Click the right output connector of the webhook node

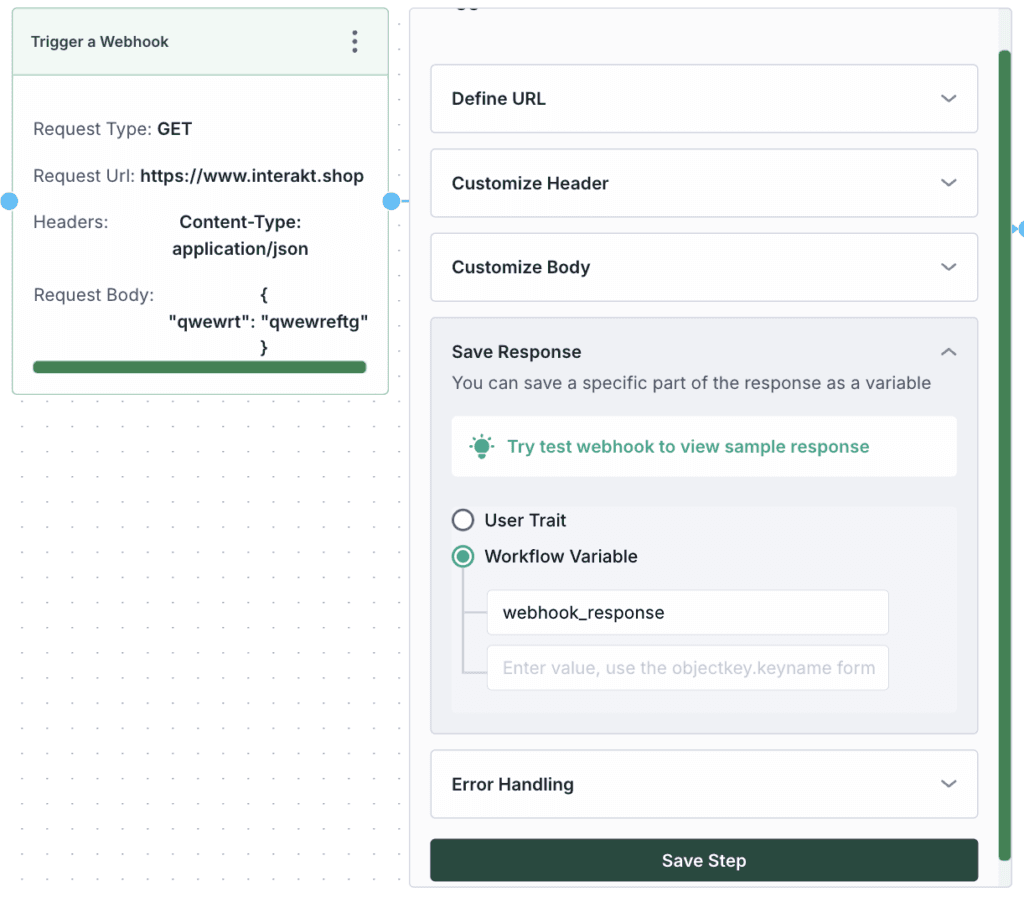pos(391,201)
